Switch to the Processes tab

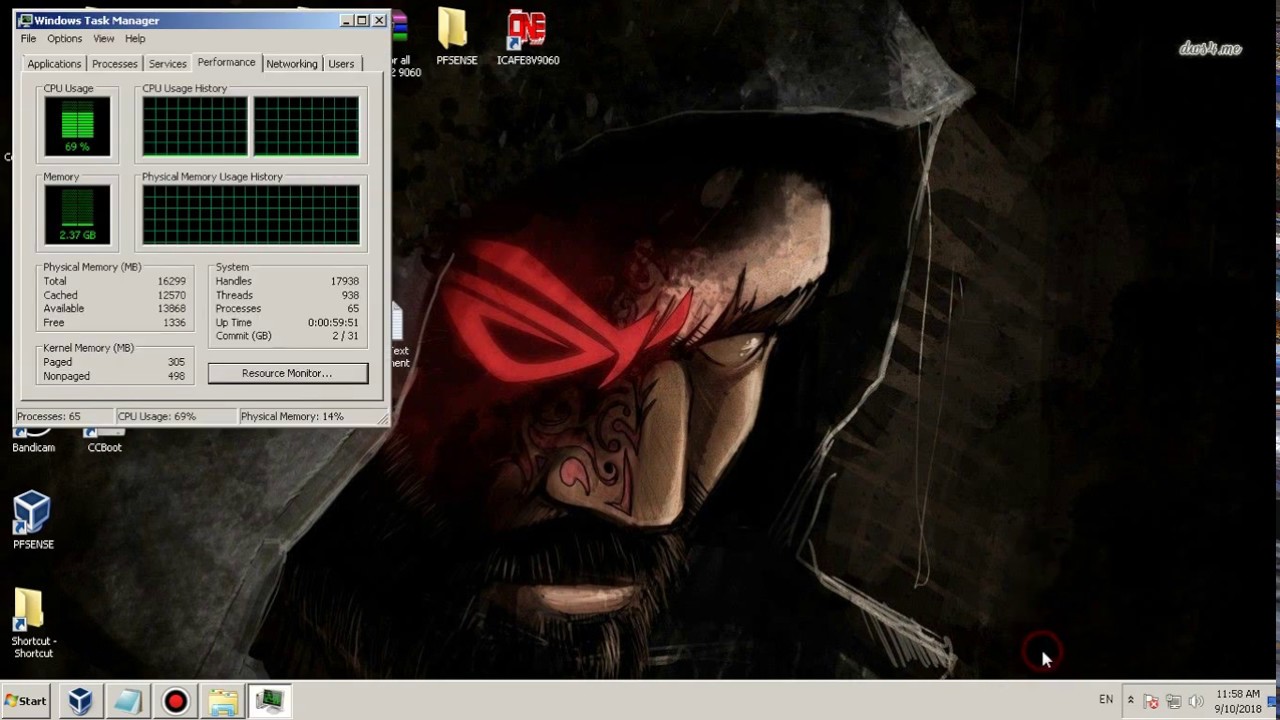coord(115,64)
